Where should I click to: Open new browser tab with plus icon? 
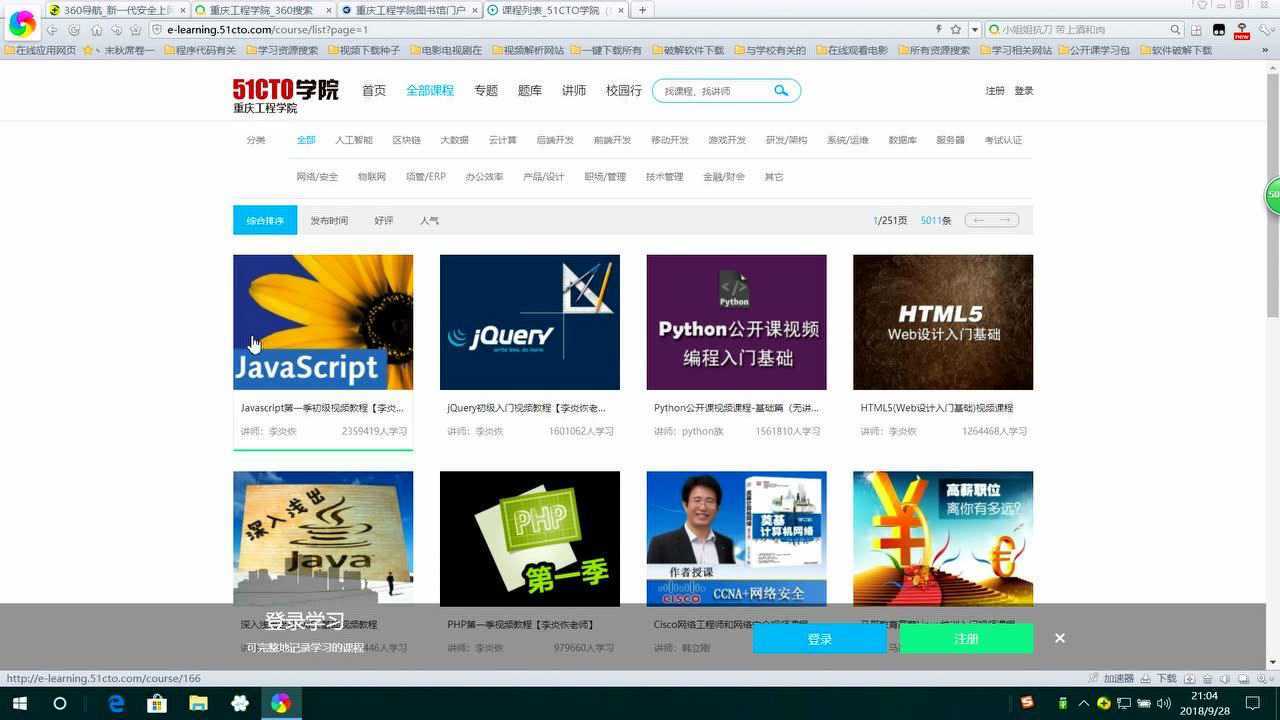tap(642, 10)
